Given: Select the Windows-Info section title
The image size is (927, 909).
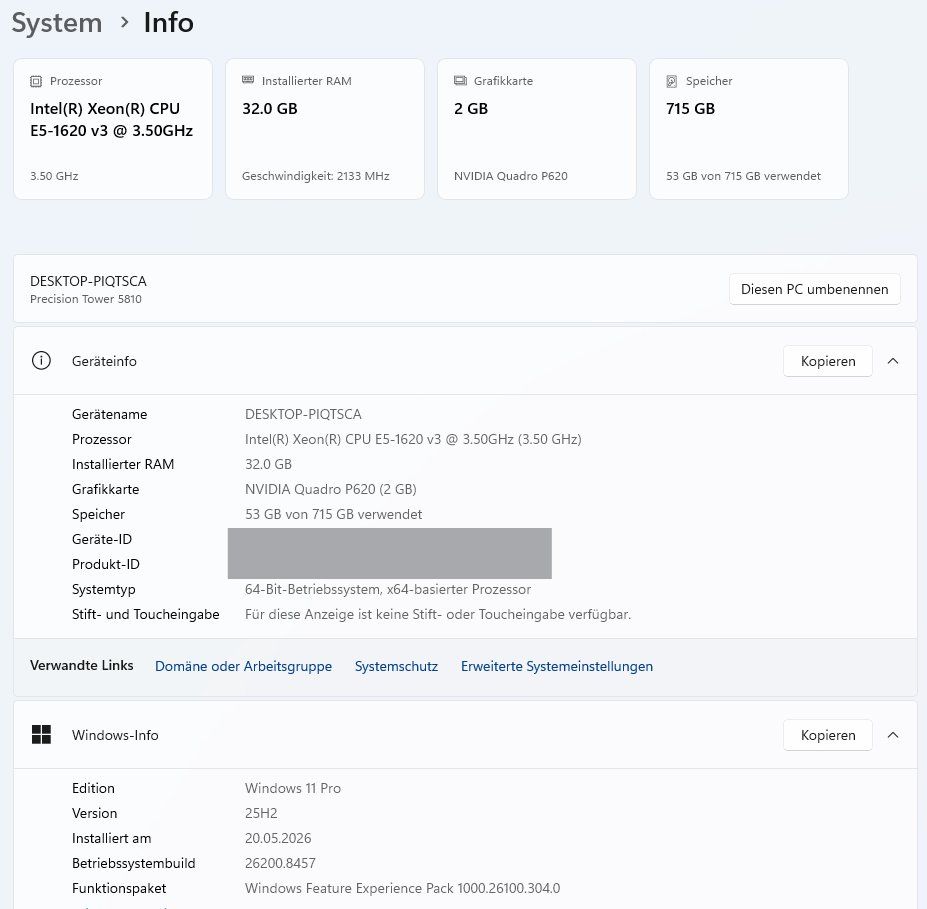Looking at the screenshot, I should point(115,735).
